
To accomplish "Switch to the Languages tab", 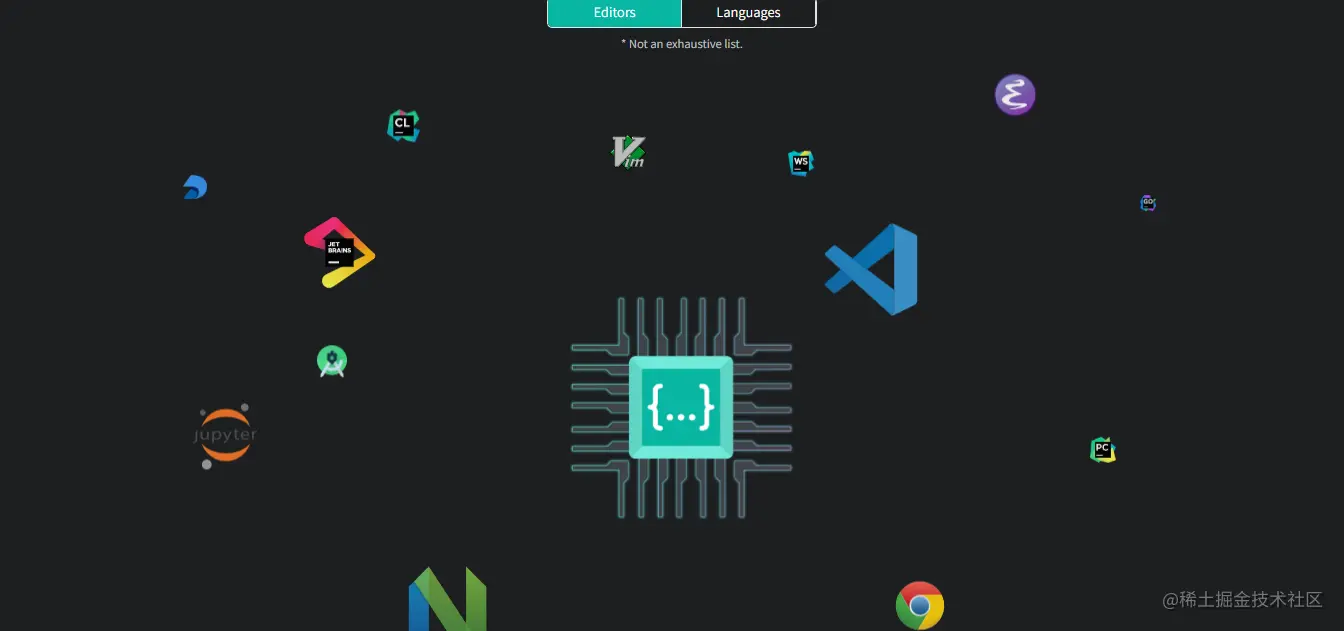I will click(x=748, y=13).
